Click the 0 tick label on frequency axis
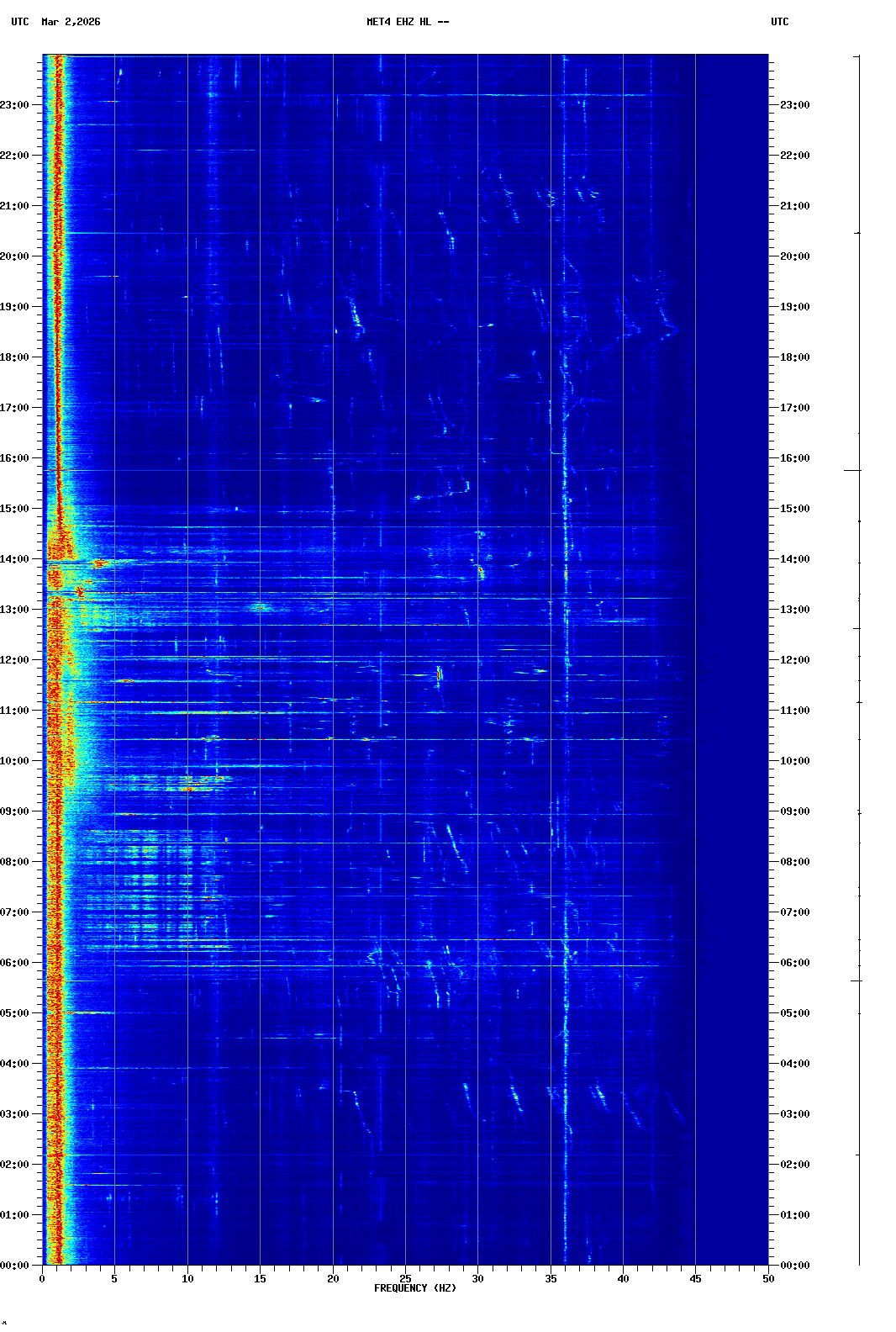The image size is (896, 1332). [x=42, y=1279]
